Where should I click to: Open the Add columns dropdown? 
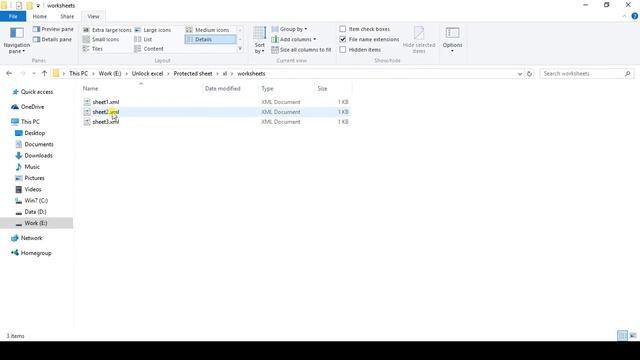[x=293, y=39]
